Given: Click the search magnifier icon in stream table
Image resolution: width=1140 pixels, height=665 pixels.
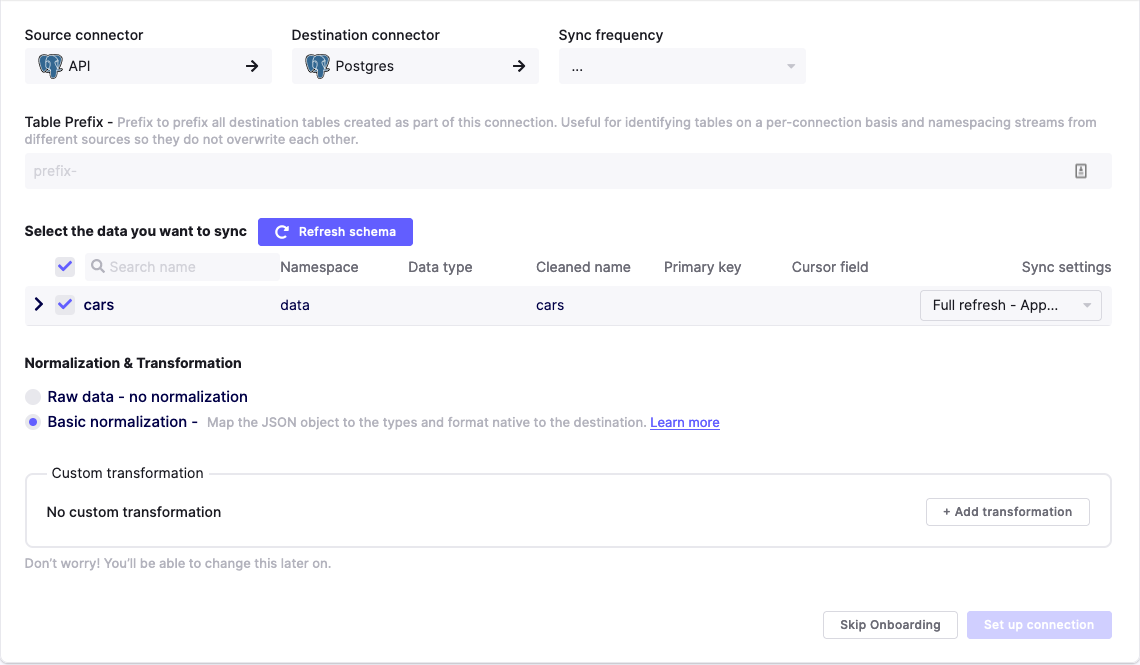Looking at the screenshot, I should point(97,267).
